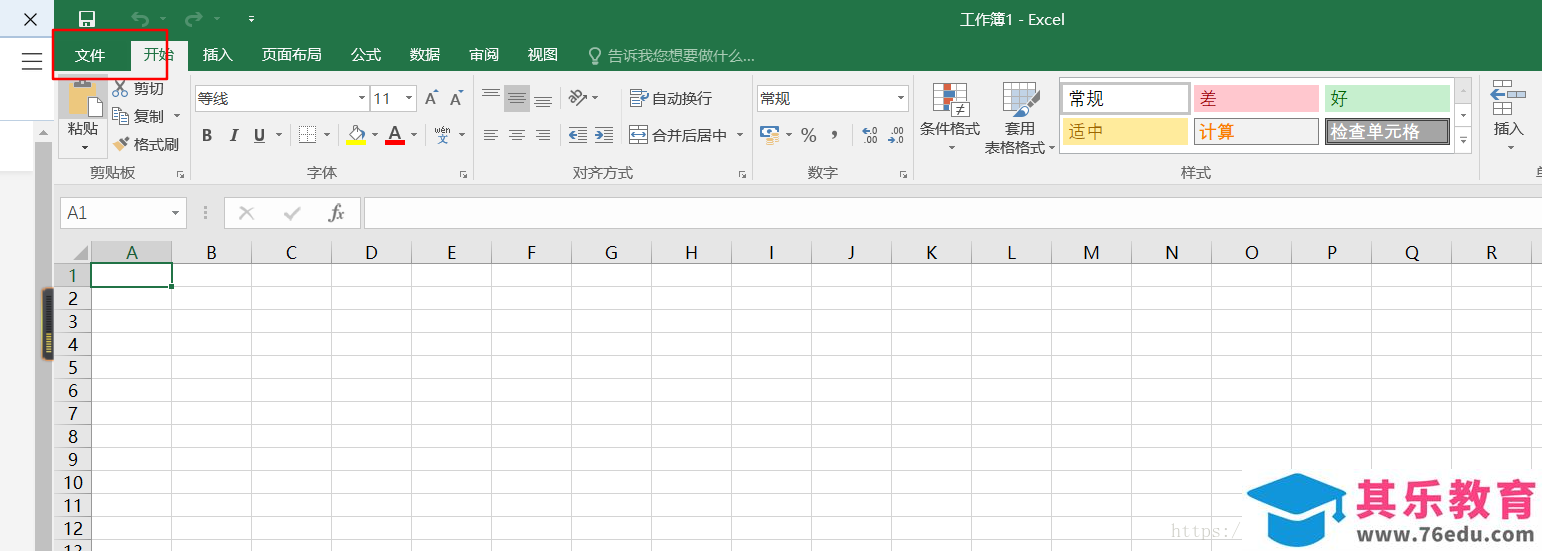Screen dimensions: 1542x551
Task: Align text right in cell
Action: point(543,135)
